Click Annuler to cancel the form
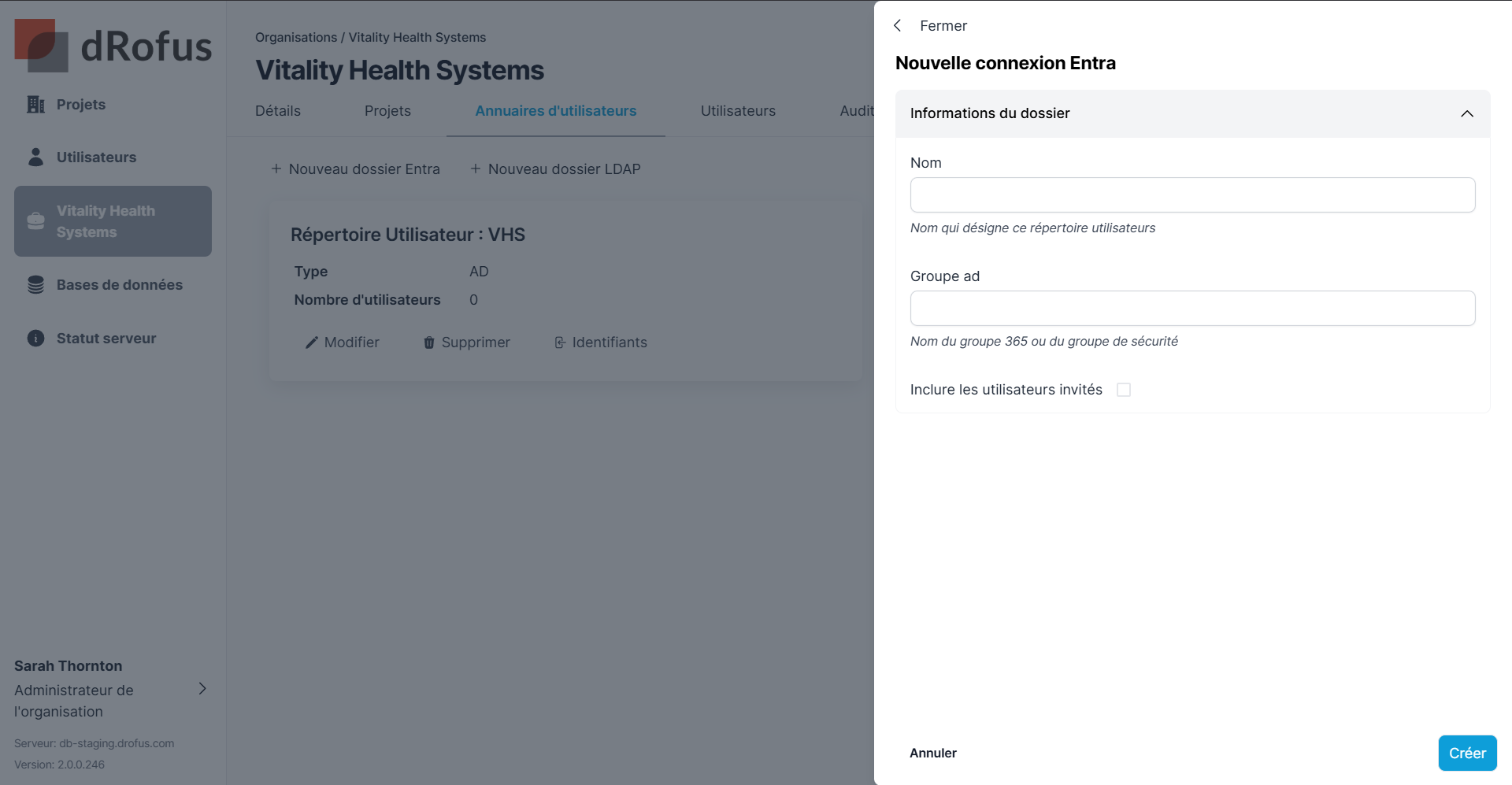Viewport: 1512px width, 785px height. tap(932, 753)
